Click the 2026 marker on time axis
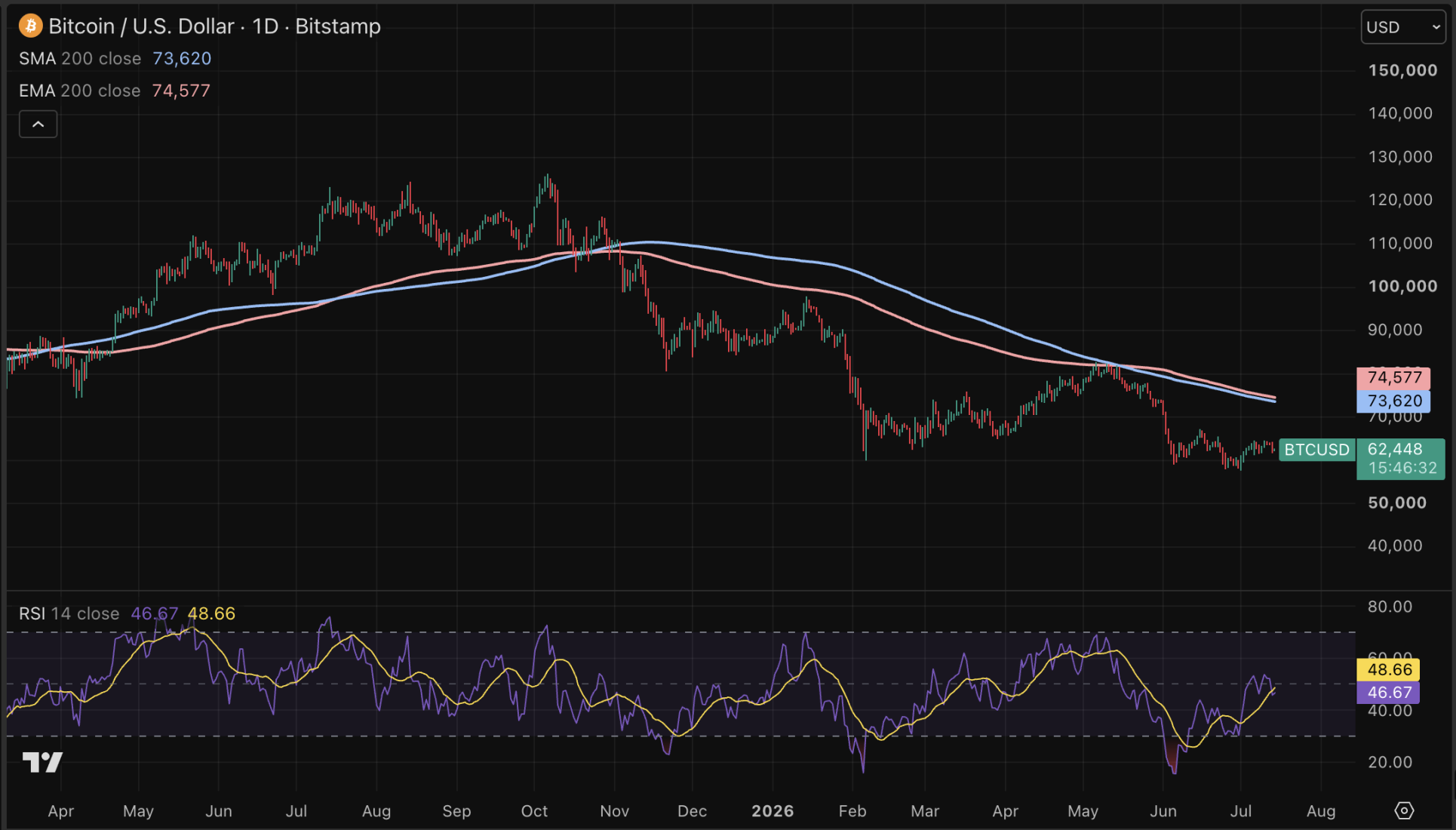Screen dimensions: 1456x830 pos(773,811)
